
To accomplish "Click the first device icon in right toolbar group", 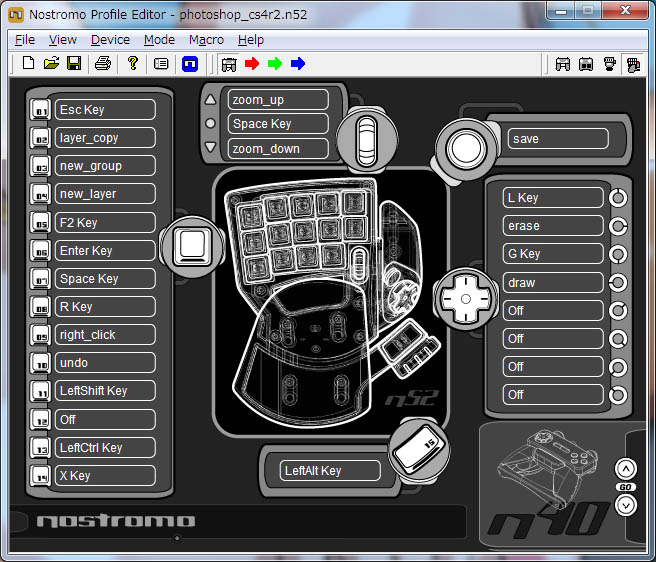I will click(x=563, y=64).
